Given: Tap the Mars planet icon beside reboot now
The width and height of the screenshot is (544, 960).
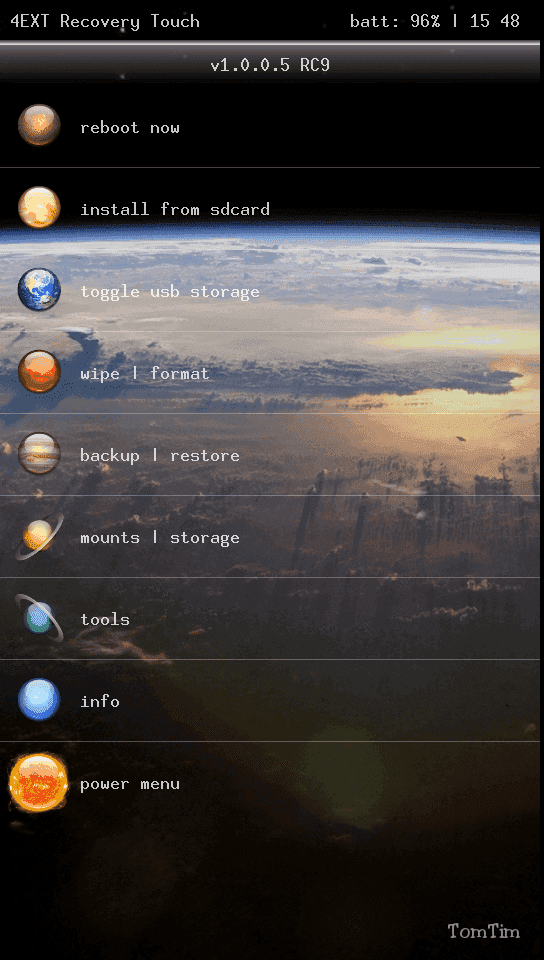Looking at the screenshot, I should pyautogui.click(x=39, y=126).
